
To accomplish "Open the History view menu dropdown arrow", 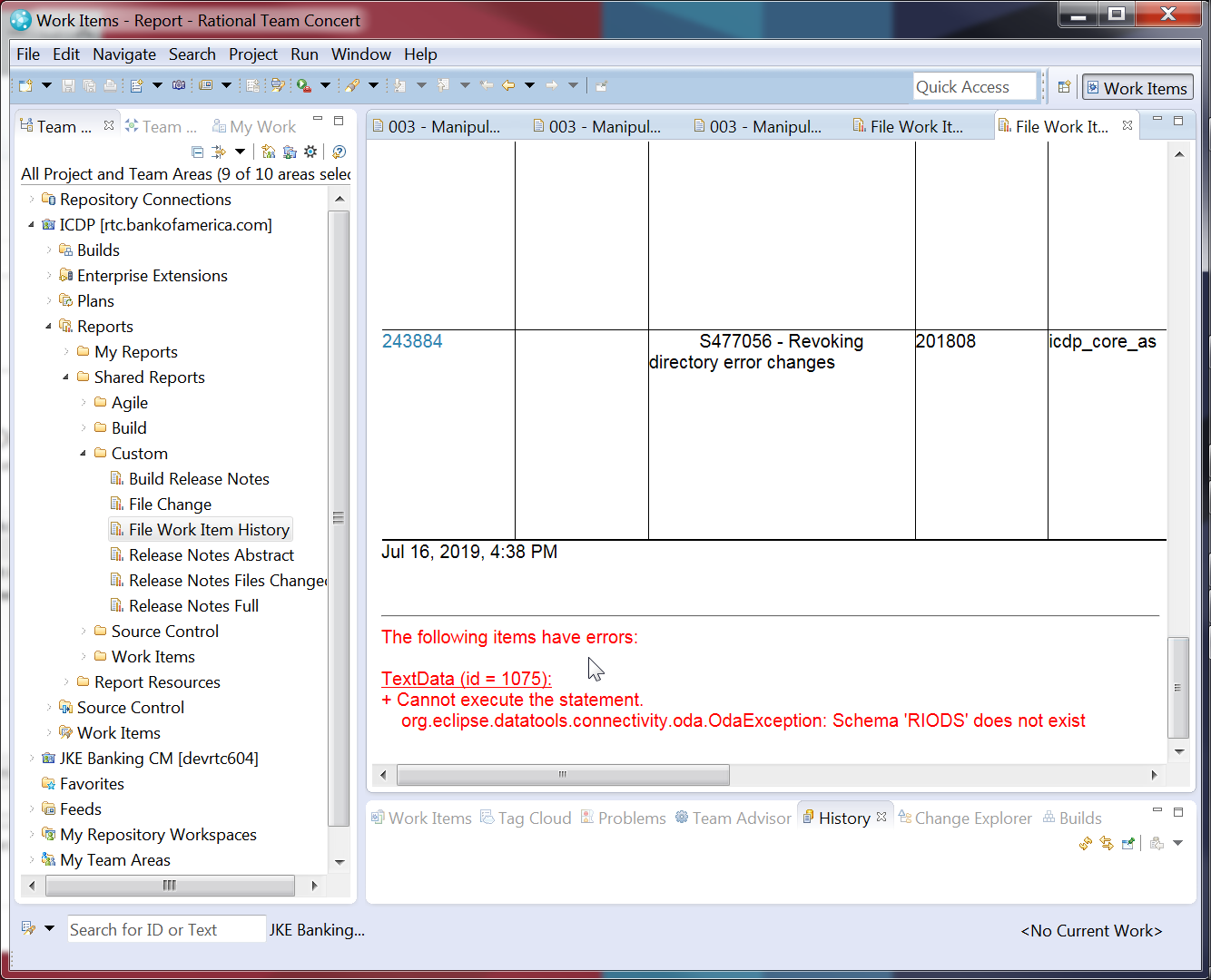I will 1178,843.
